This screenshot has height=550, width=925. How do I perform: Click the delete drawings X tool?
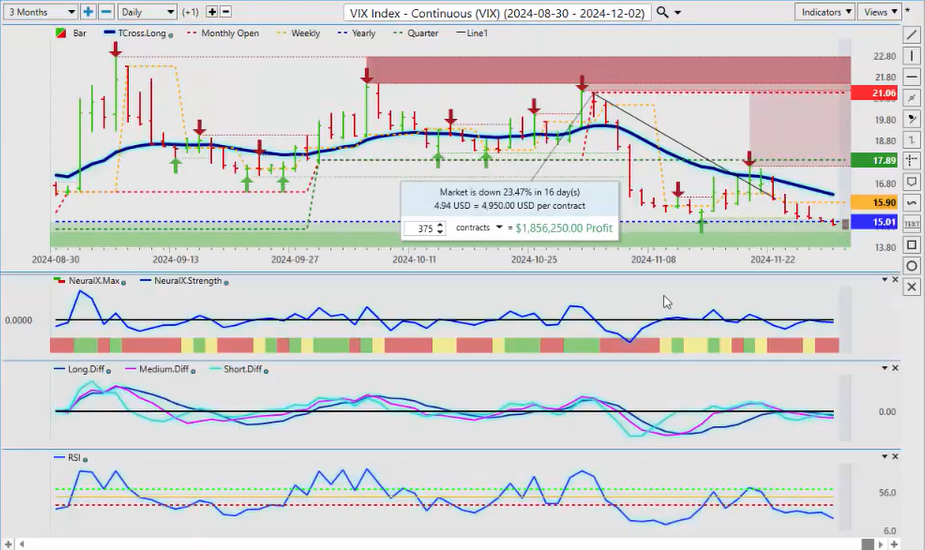[x=911, y=287]
